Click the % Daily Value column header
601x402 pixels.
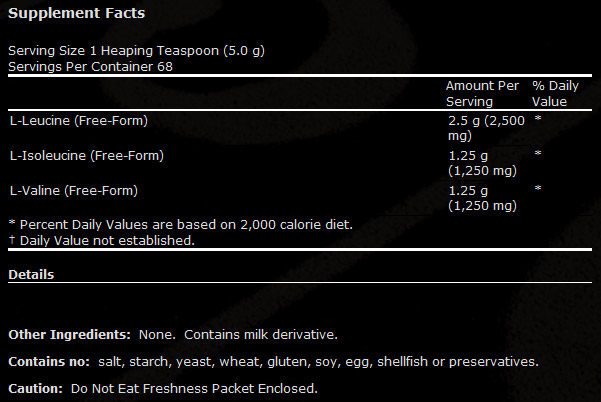555,94
